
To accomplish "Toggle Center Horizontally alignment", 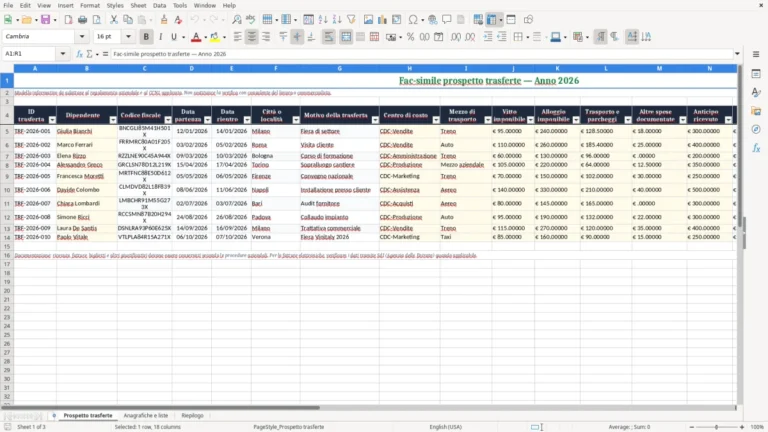I will [x=252, y=37].
